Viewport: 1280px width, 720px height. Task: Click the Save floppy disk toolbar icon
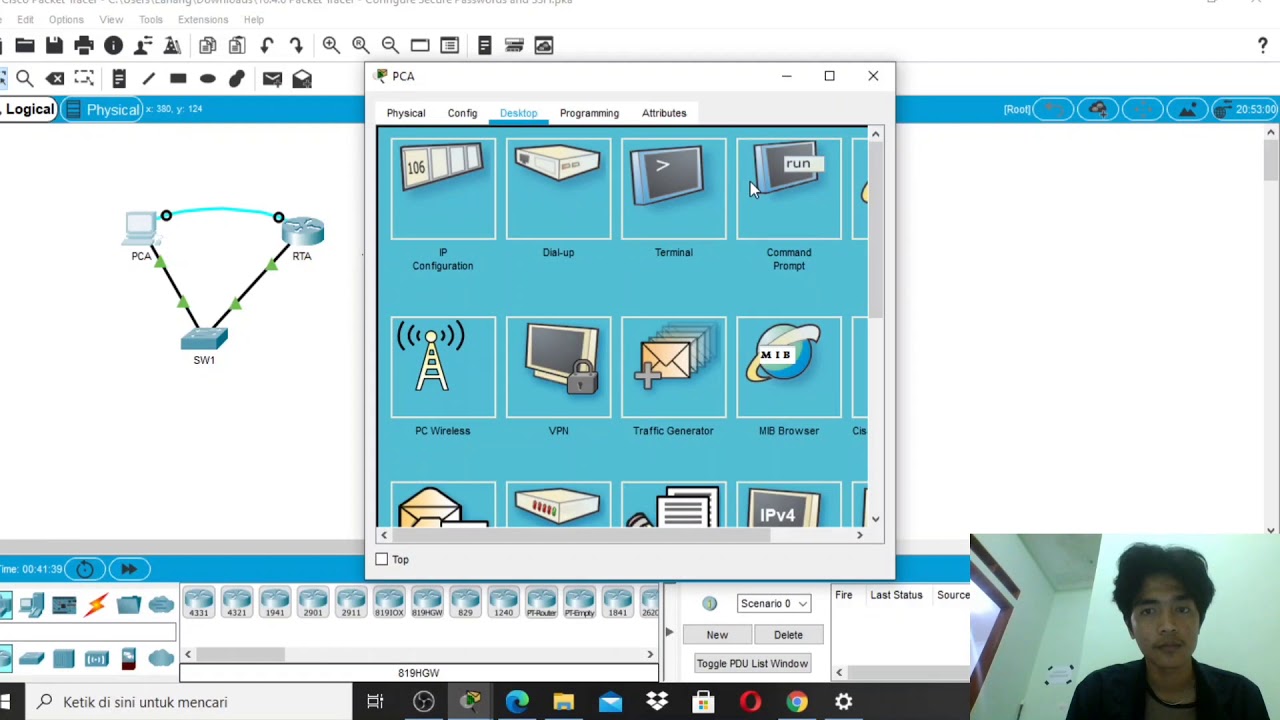pyautogui.click(x=54, y=45)
